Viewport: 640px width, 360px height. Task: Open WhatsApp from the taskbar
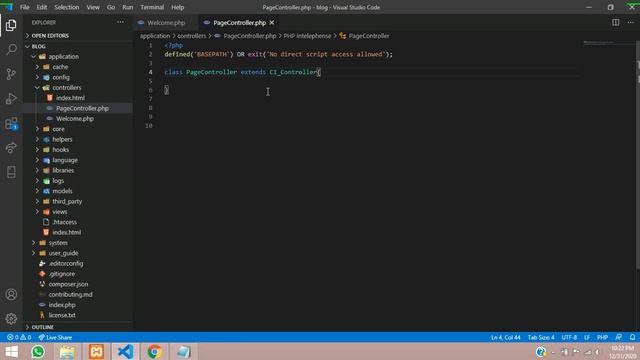click(x=38, y=351)
